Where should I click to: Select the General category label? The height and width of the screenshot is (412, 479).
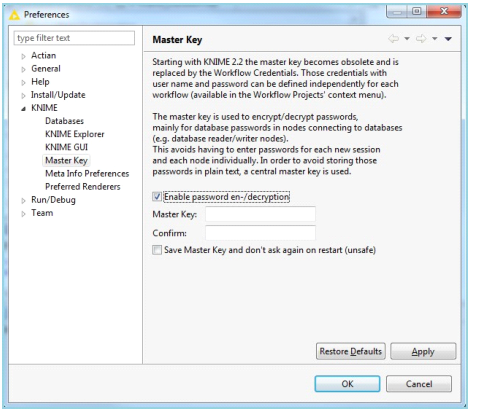(46, 68)
